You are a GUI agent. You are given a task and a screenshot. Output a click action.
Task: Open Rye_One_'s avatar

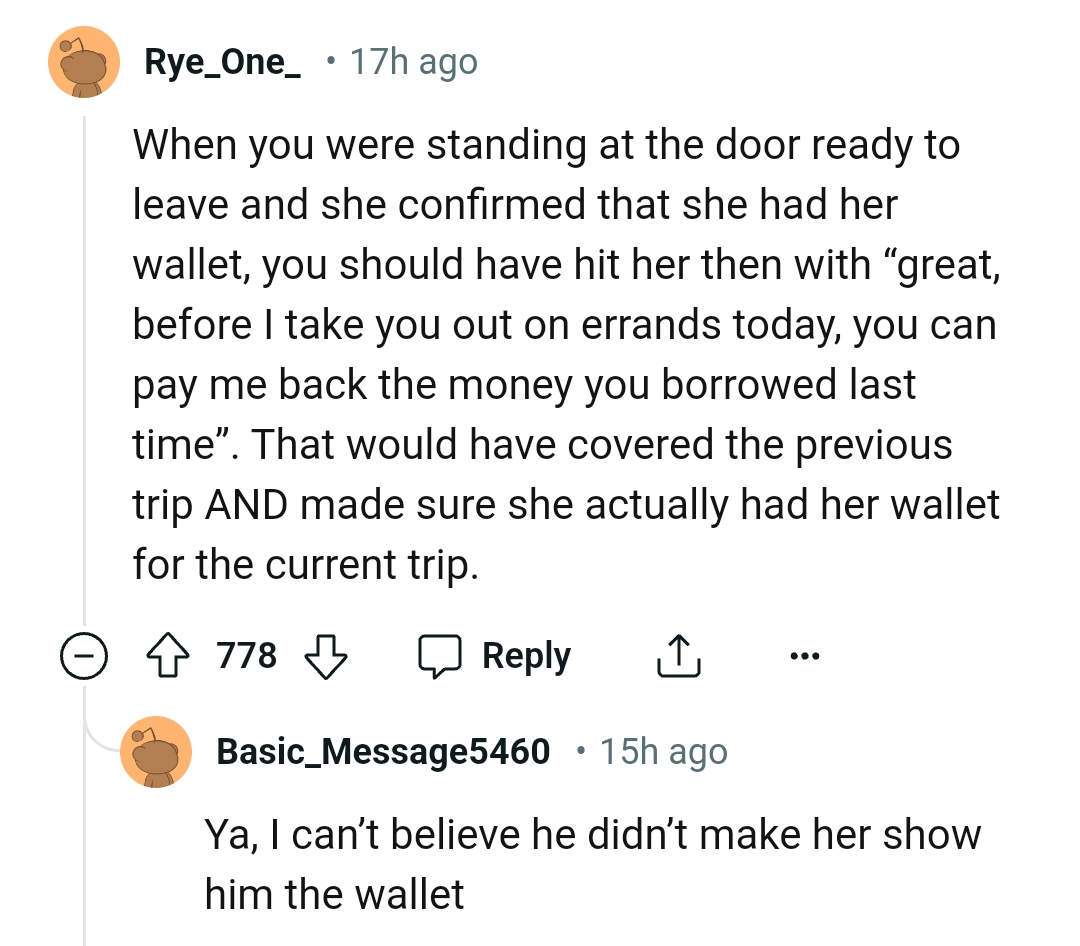tap(83, 62)
